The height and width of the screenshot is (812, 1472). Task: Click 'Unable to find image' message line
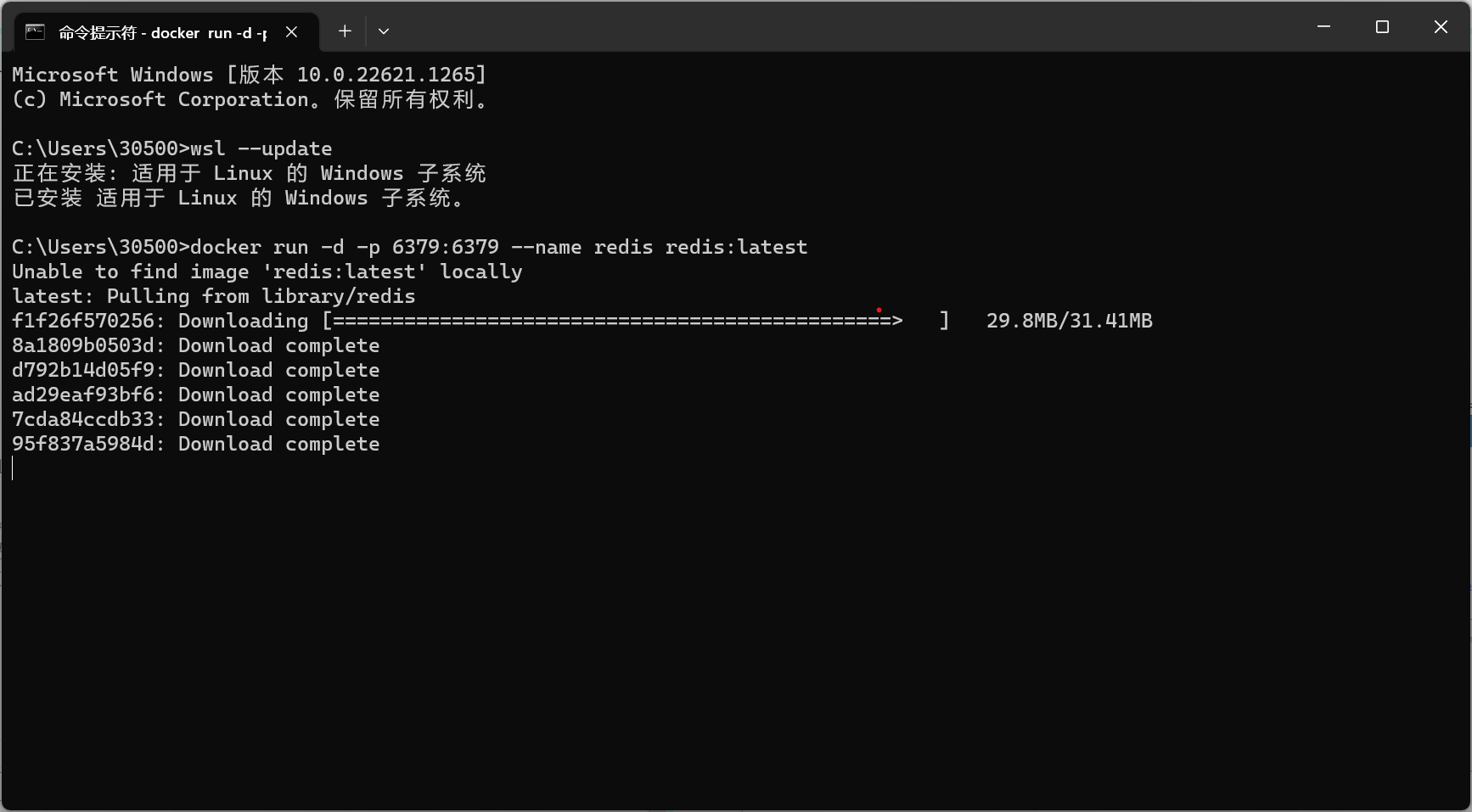tap(267, 272)
